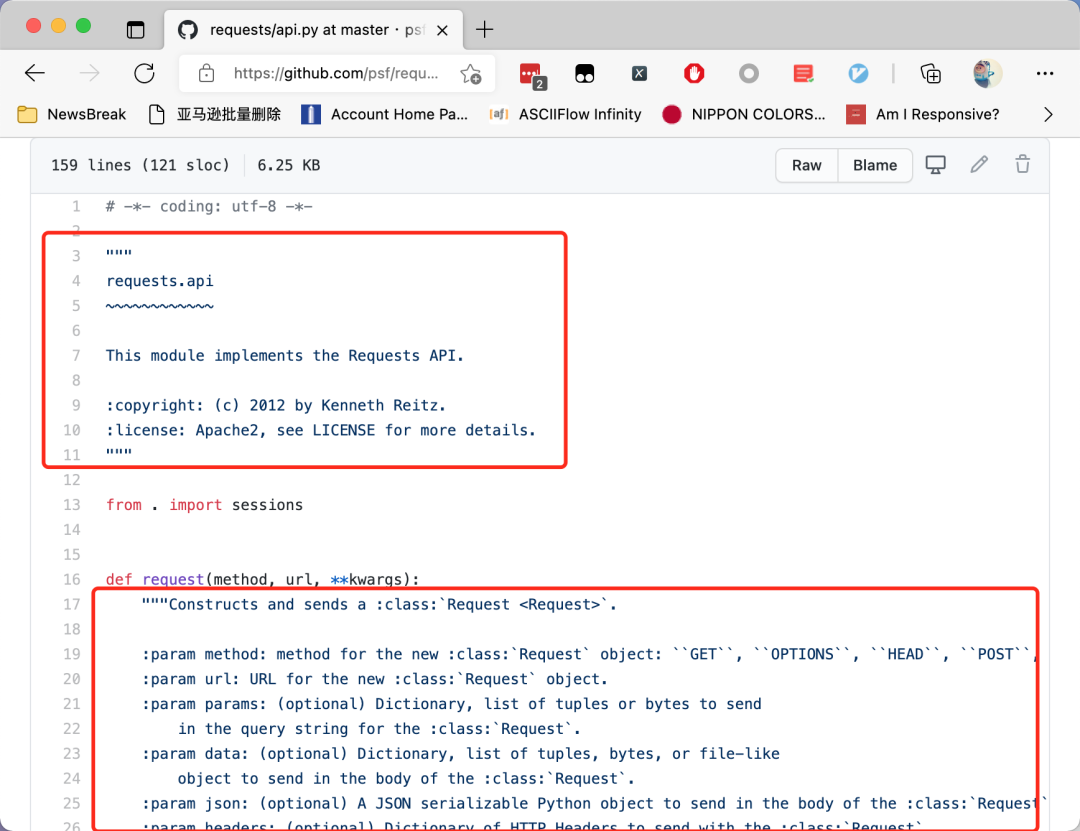Screen dimensions: 1080x831
Task: Go back to the previous page
Action: click(x=34, y=73)
